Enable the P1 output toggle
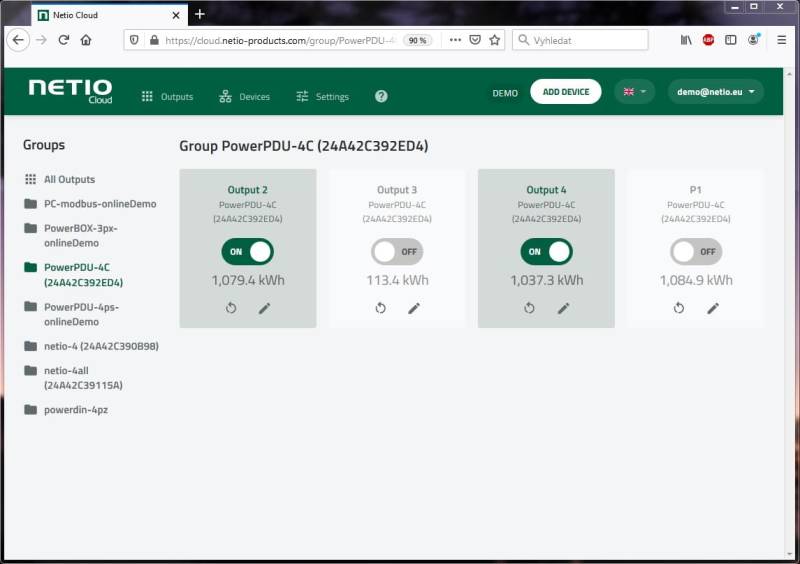This screenshot has height=564, width=800. click(x=696, y=251)
